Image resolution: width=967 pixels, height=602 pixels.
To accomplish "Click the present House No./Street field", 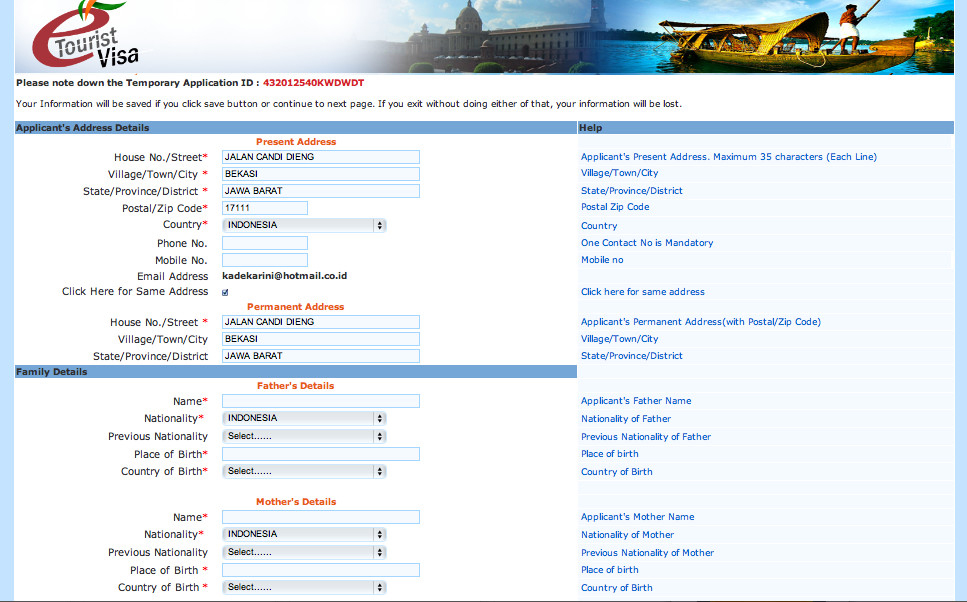I will (x=320, y=157).
